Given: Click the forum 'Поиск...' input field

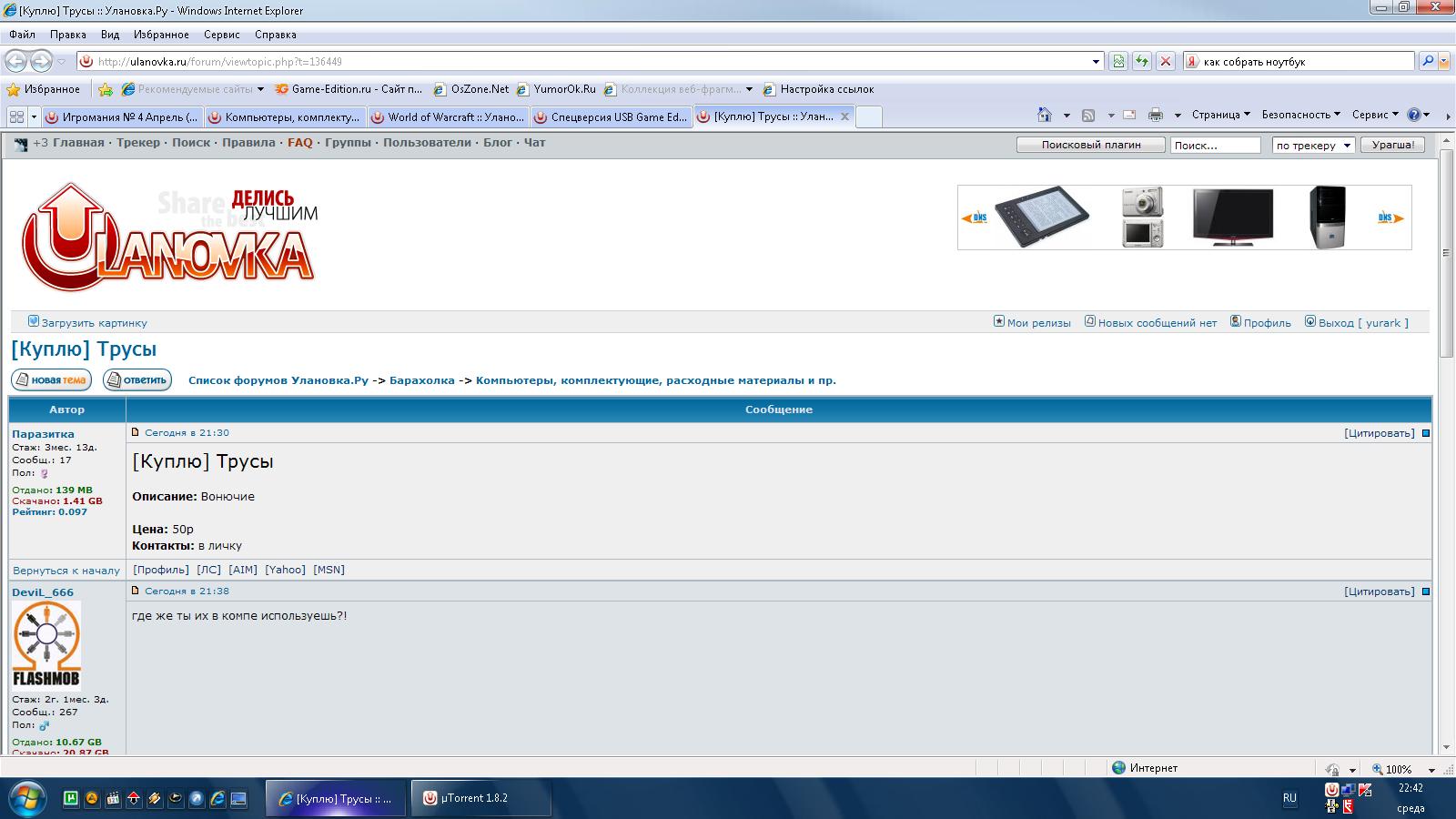Looking at the screenshot, I should pyautogui.click(x=1216, y=146).
